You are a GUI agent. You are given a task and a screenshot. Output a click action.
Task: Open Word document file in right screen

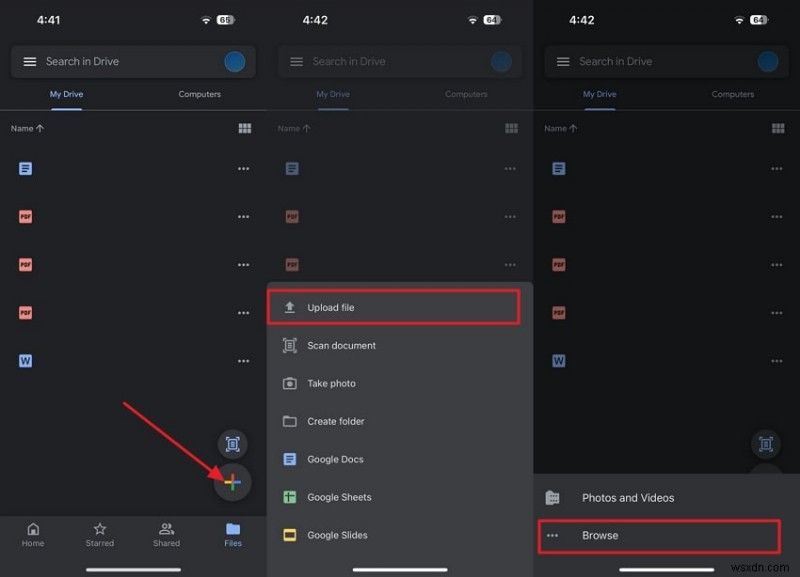click(x=559, y=361)
